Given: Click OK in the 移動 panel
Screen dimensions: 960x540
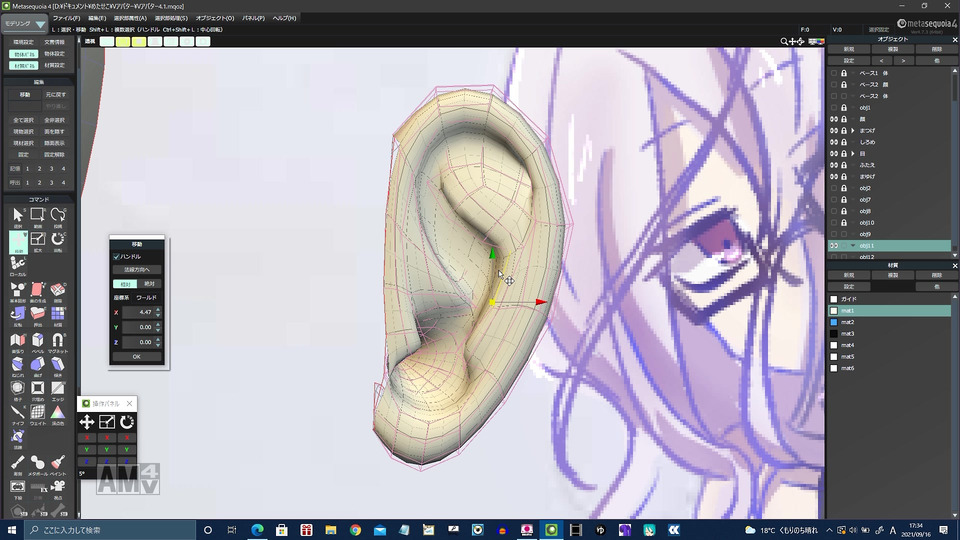Looking at the screenshot, I should point(137,356).
